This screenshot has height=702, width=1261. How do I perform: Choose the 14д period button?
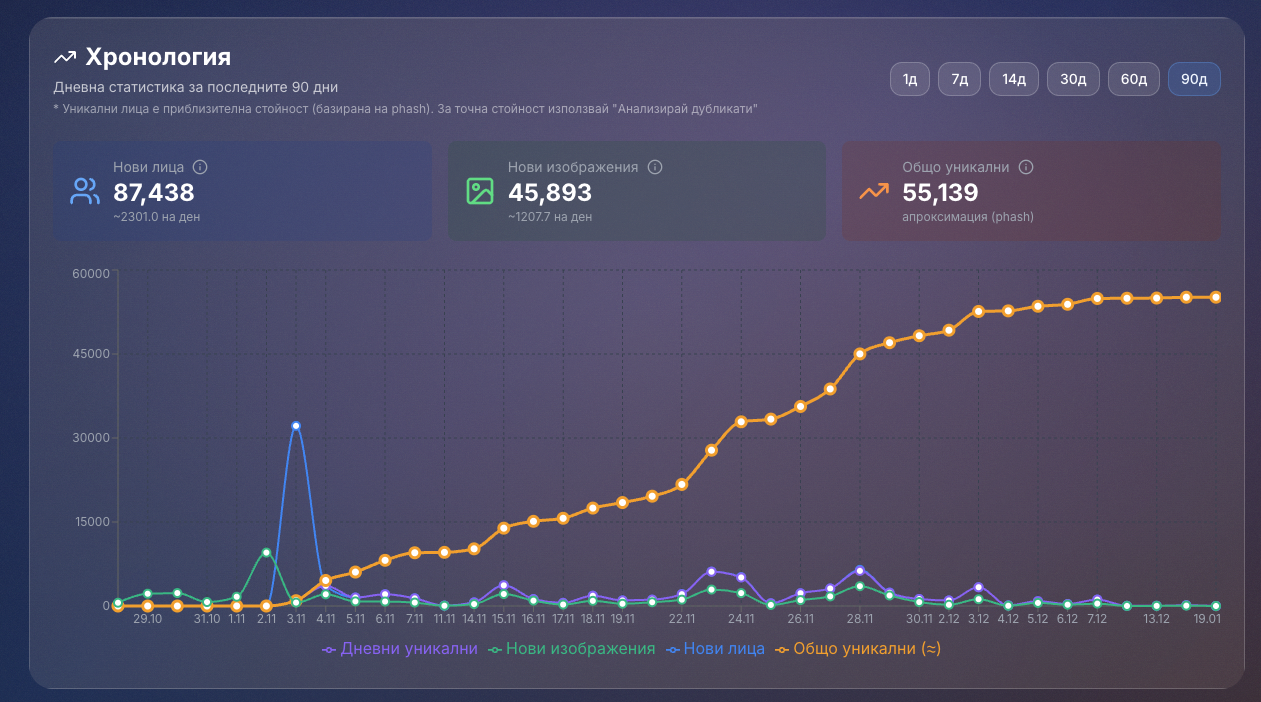tap(1014, 79)
